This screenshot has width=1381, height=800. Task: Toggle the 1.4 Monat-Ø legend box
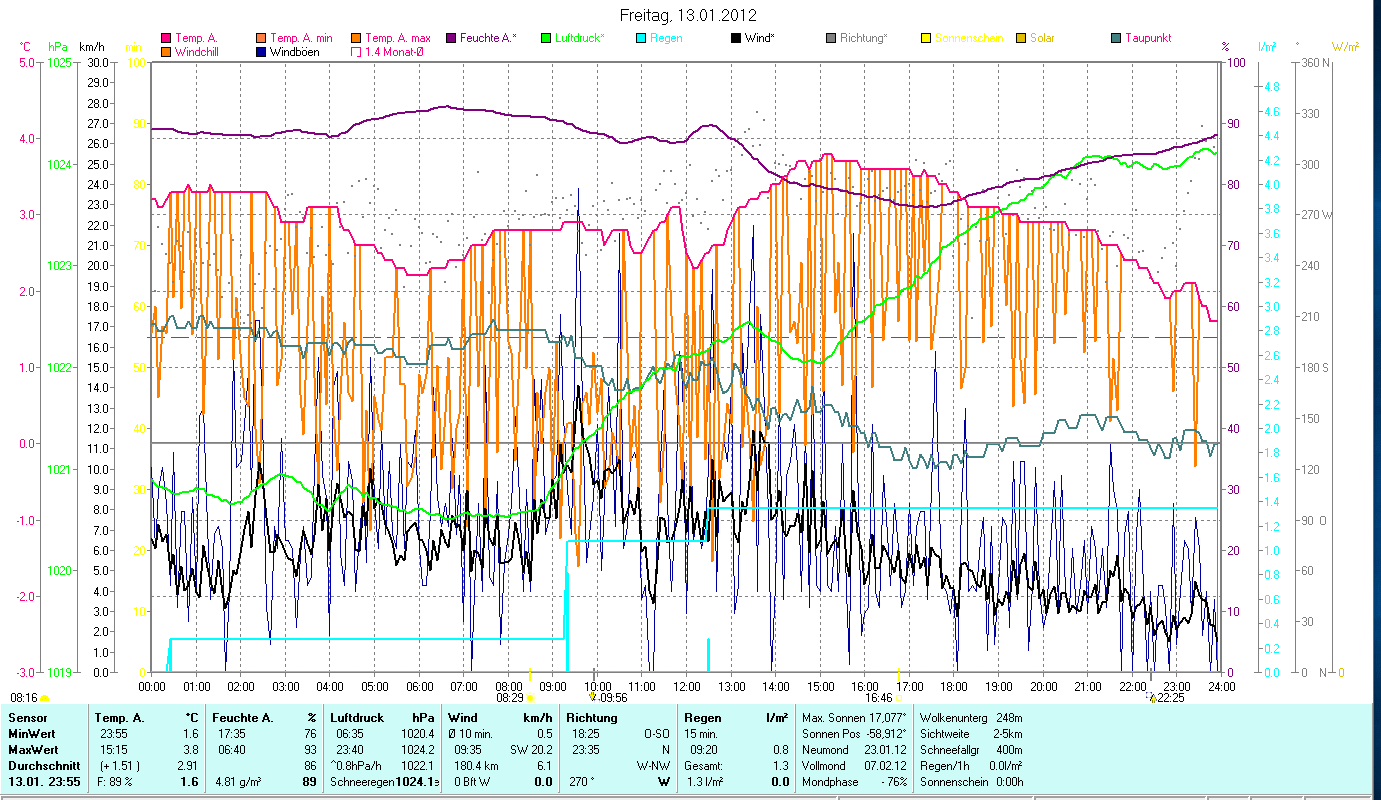[357, 51]
